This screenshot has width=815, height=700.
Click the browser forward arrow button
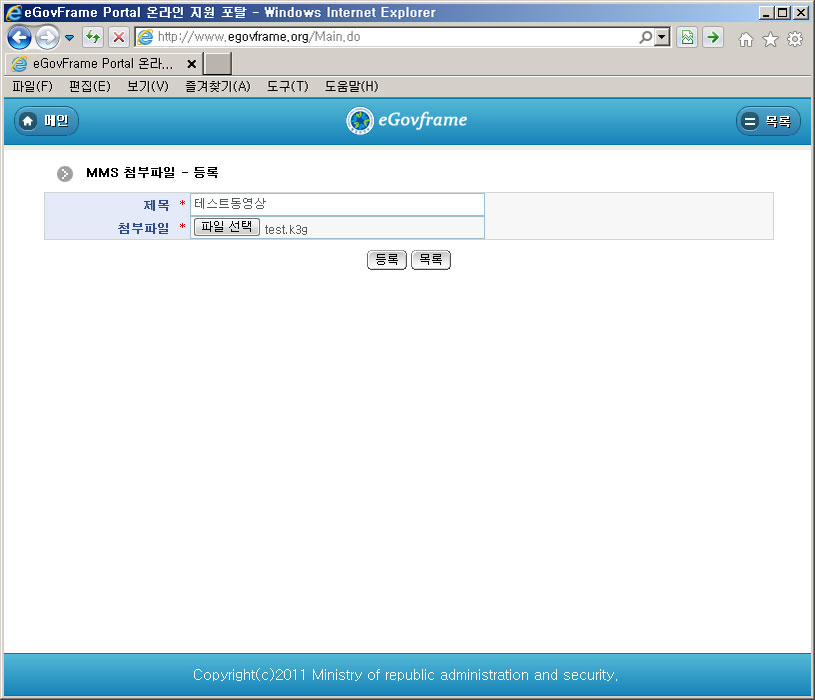pyautogui.click(x=47, y=38)
